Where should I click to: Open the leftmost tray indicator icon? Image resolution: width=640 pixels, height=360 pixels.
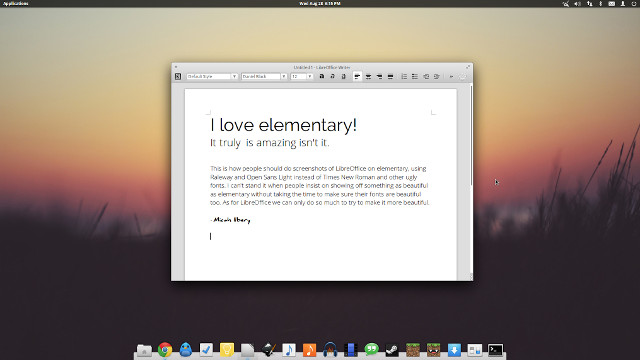pos(565,4)
